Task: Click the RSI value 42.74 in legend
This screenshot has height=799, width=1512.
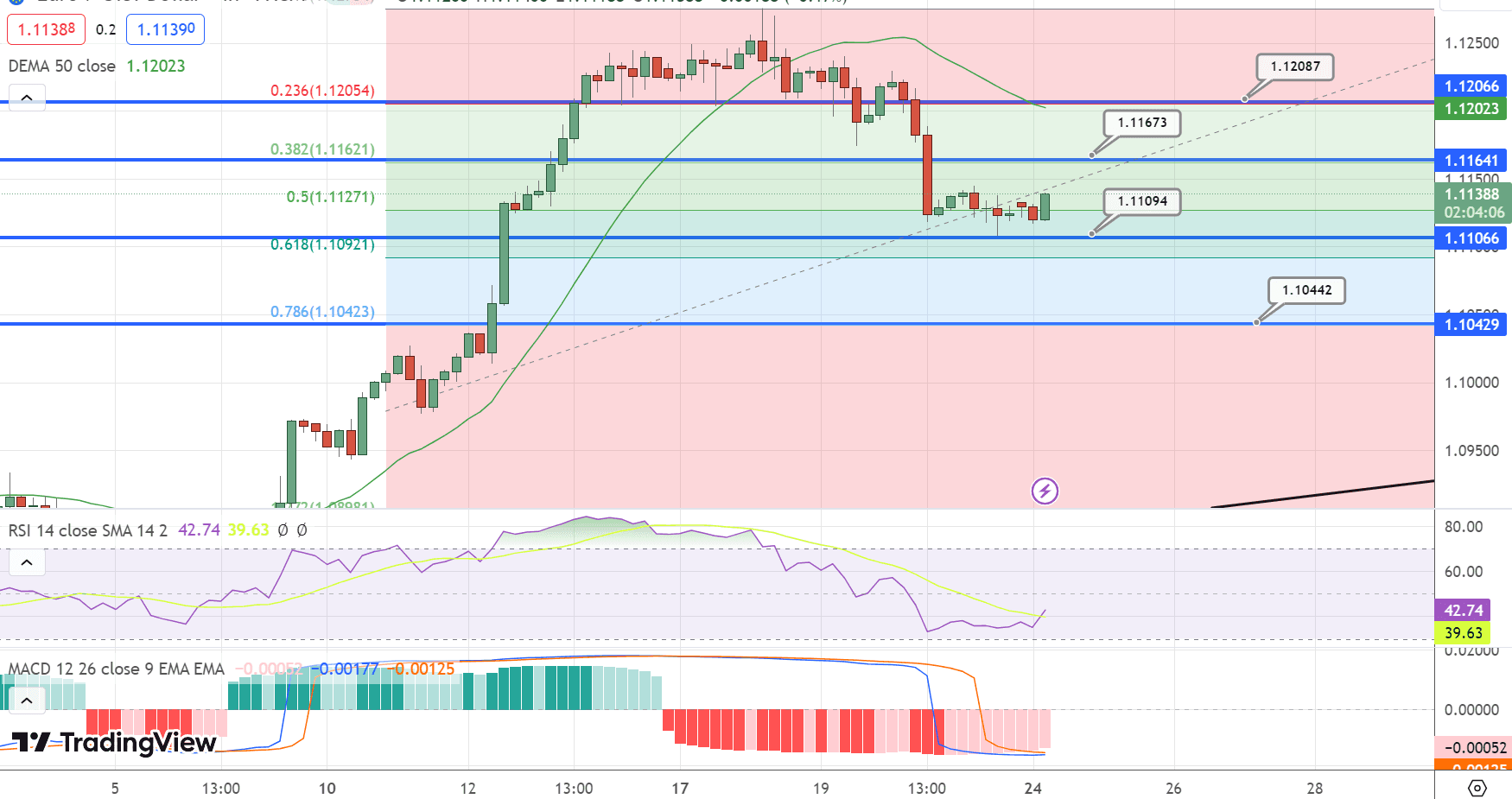Action: [x=199, y=530]
